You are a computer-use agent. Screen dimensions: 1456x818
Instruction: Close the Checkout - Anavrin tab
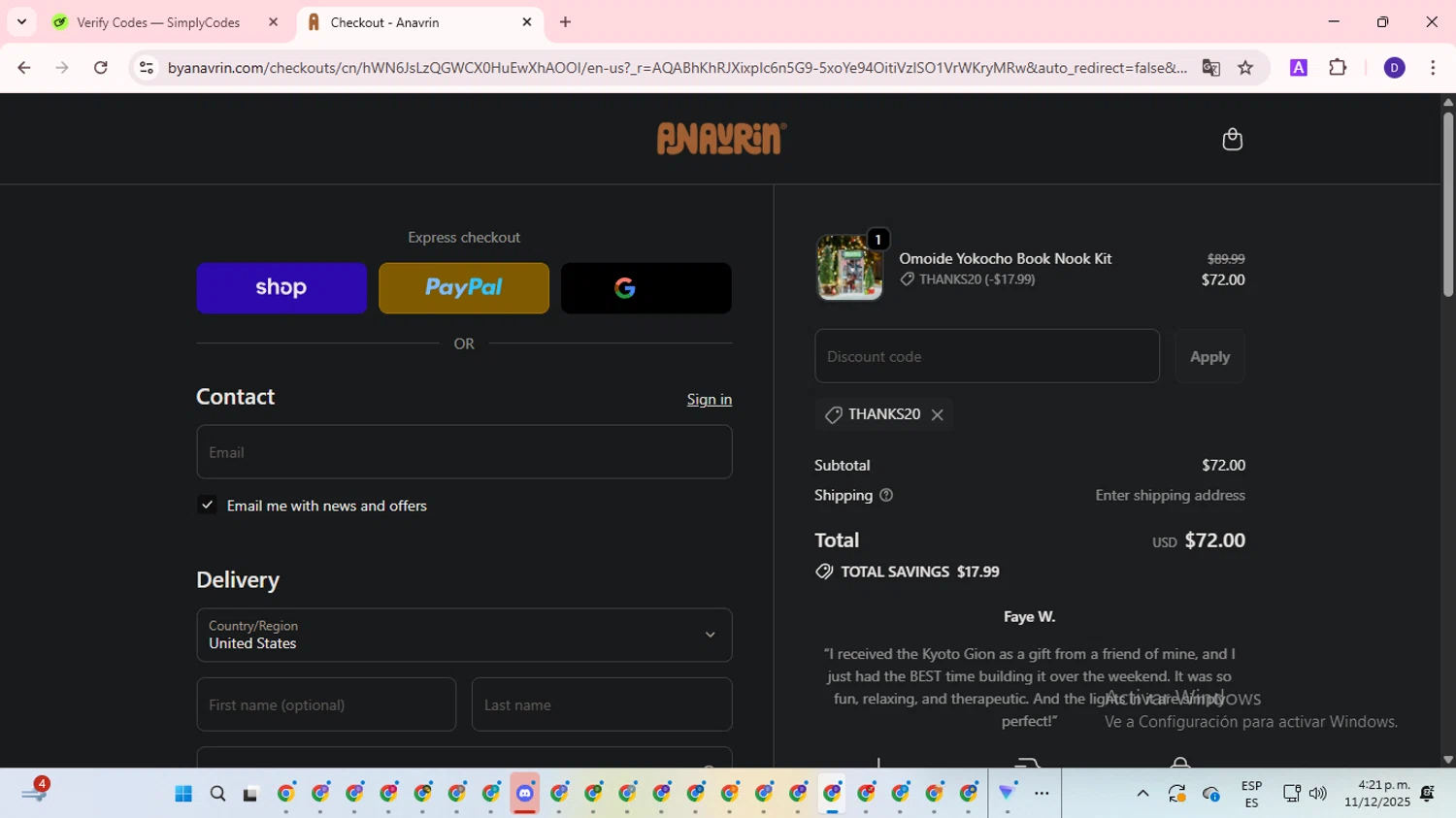click(x=527, y=22)
